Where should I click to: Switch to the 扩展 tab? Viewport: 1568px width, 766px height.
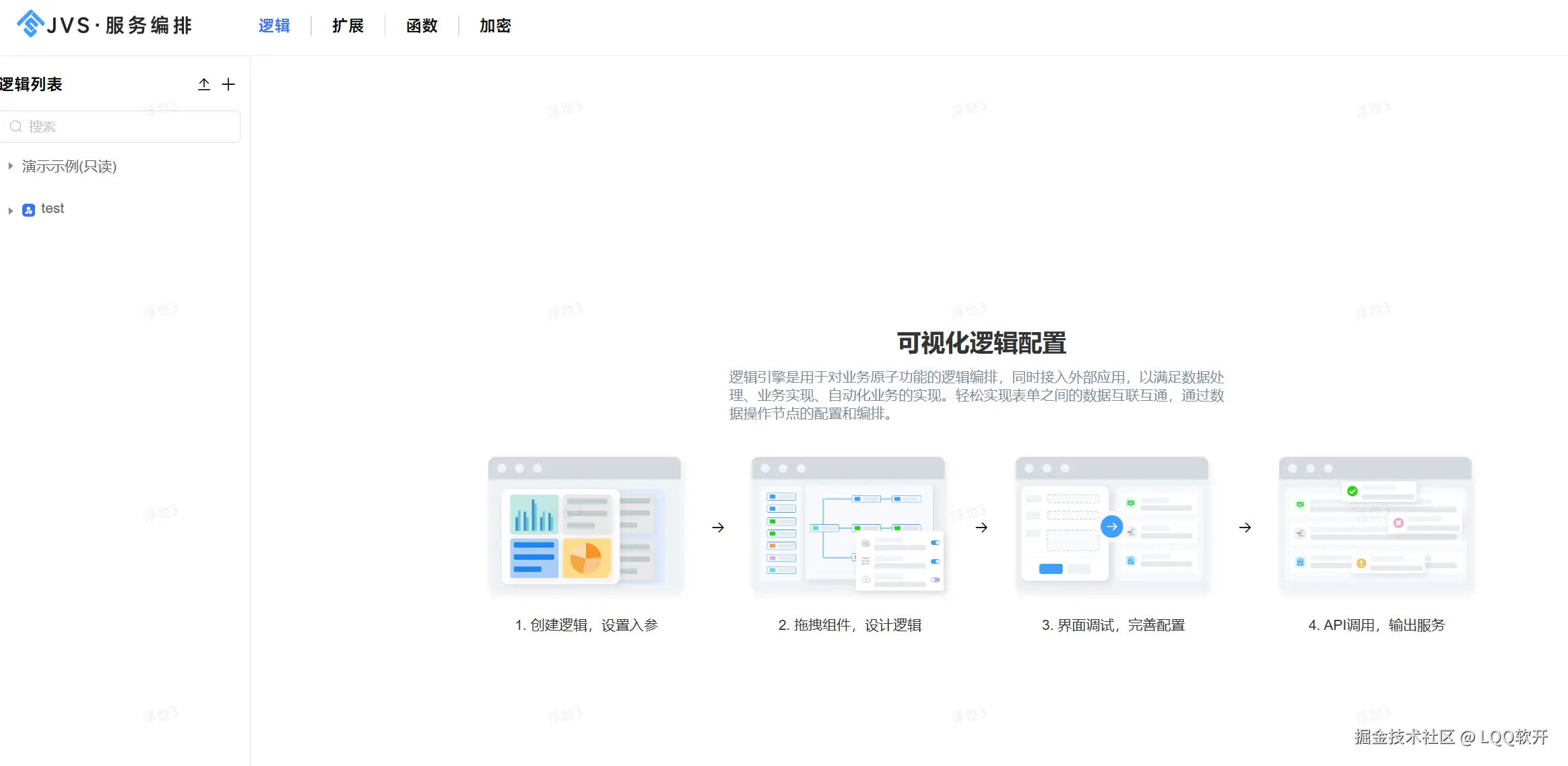click(348, 26)
